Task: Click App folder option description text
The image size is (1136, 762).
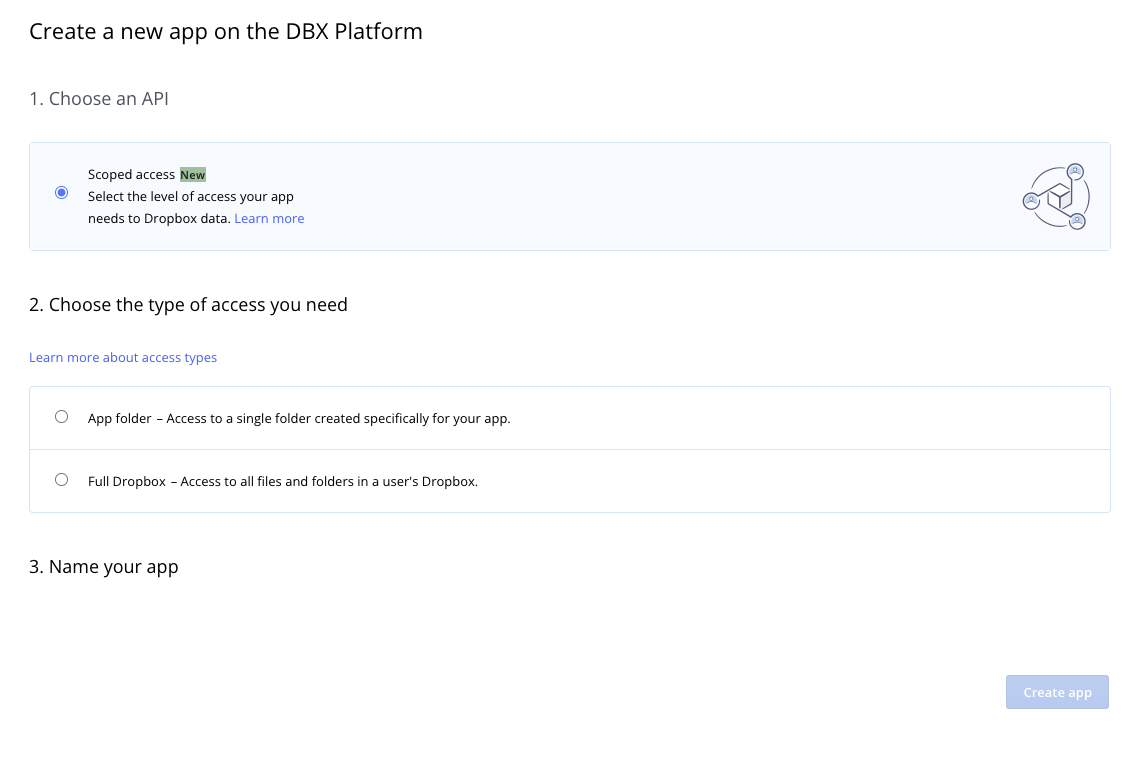Action: (x=299, y=419)
